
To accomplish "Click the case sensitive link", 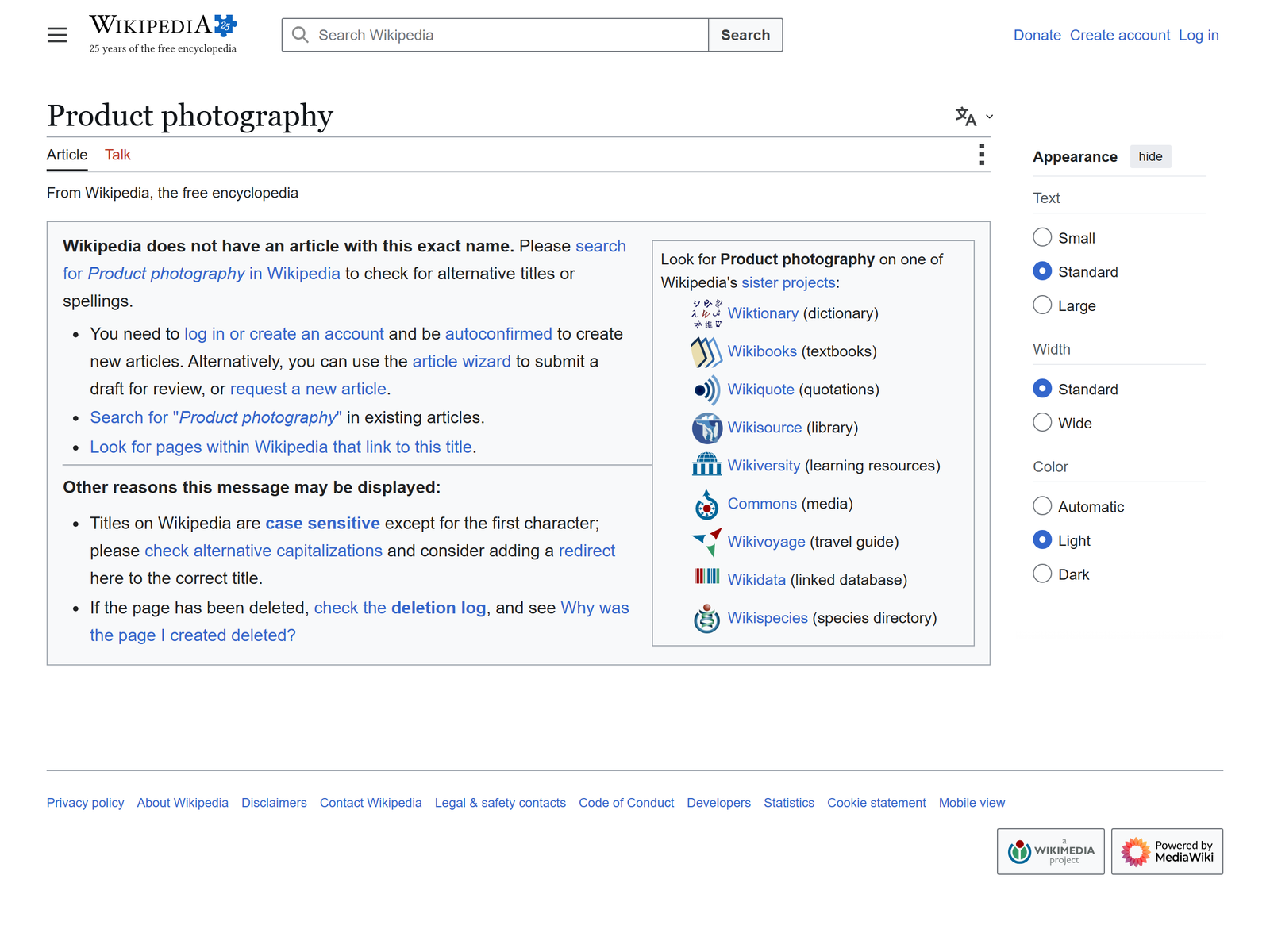I will 323,524.
